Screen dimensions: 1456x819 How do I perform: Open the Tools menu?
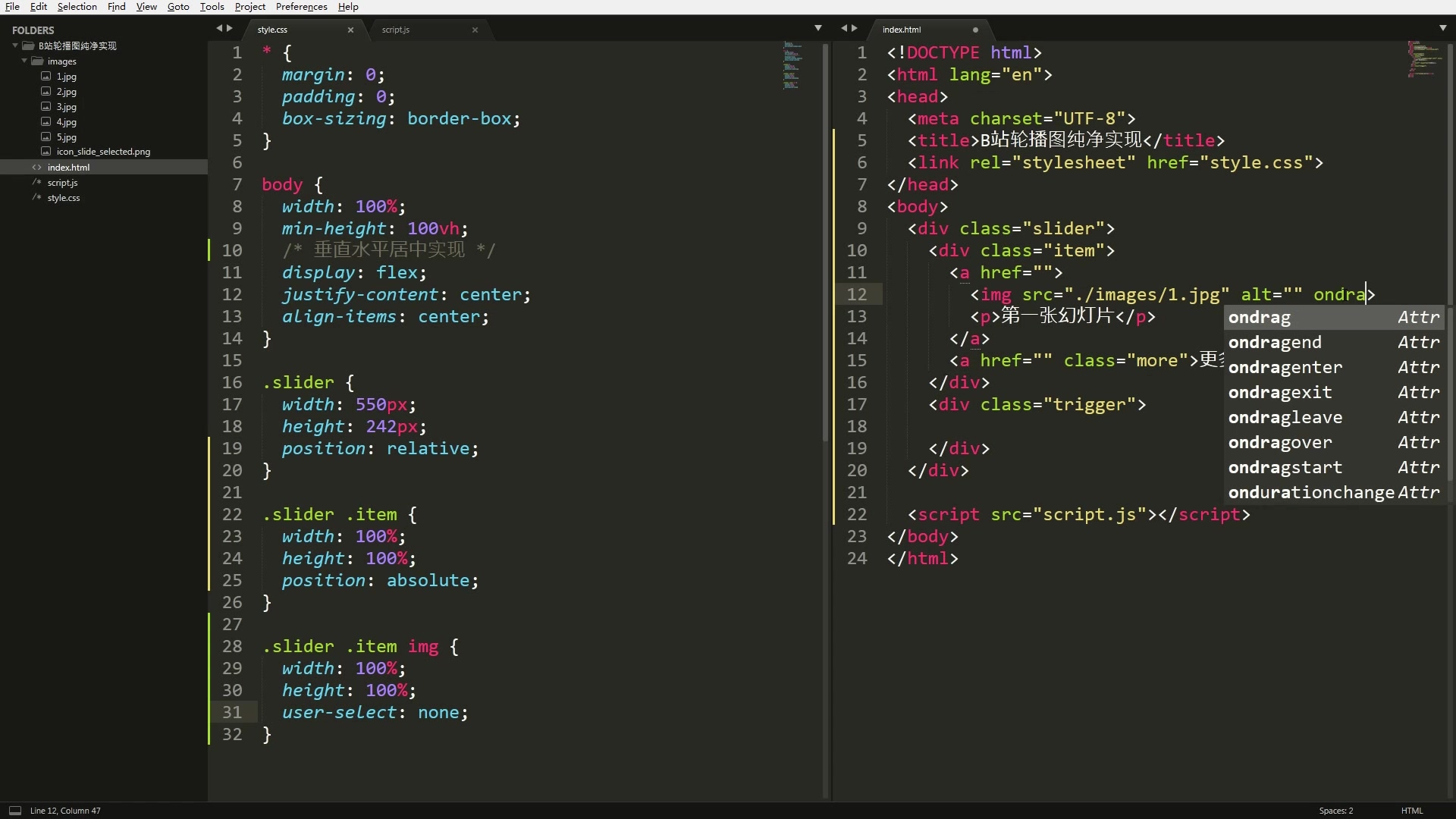(x=212, y=7)
